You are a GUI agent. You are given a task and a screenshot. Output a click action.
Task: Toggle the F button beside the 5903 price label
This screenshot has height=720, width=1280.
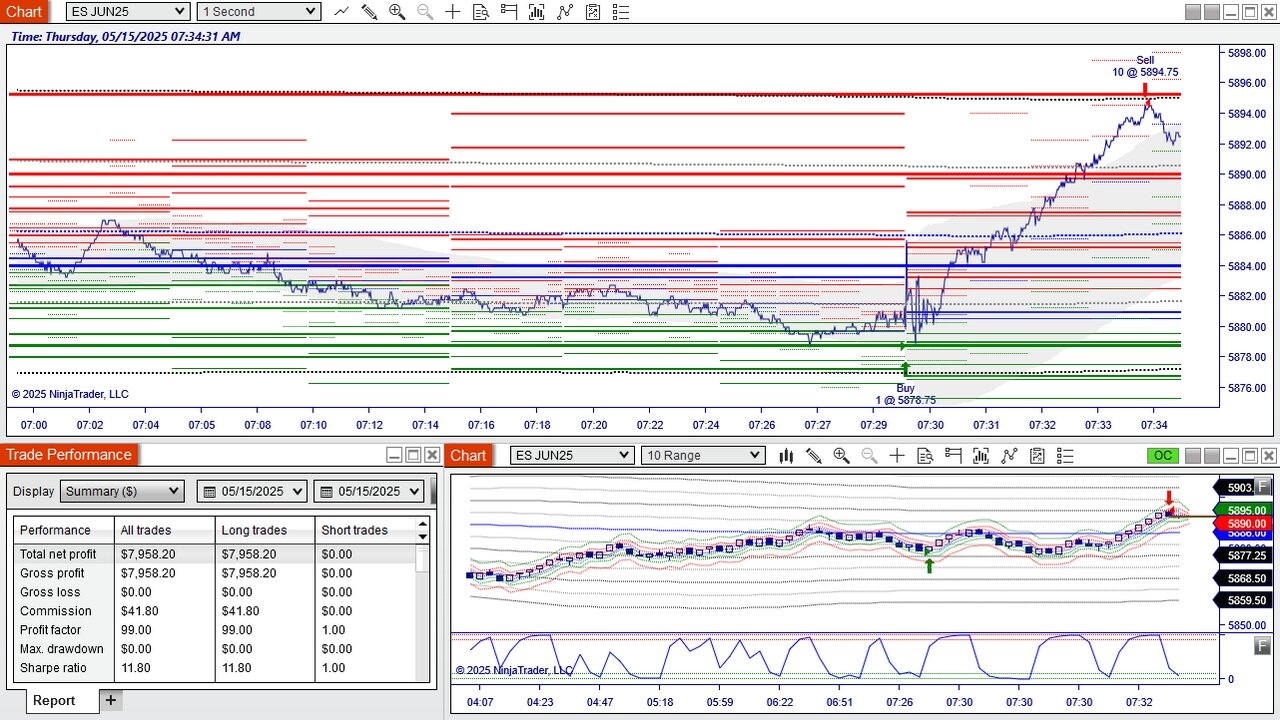click(1263, 487)
